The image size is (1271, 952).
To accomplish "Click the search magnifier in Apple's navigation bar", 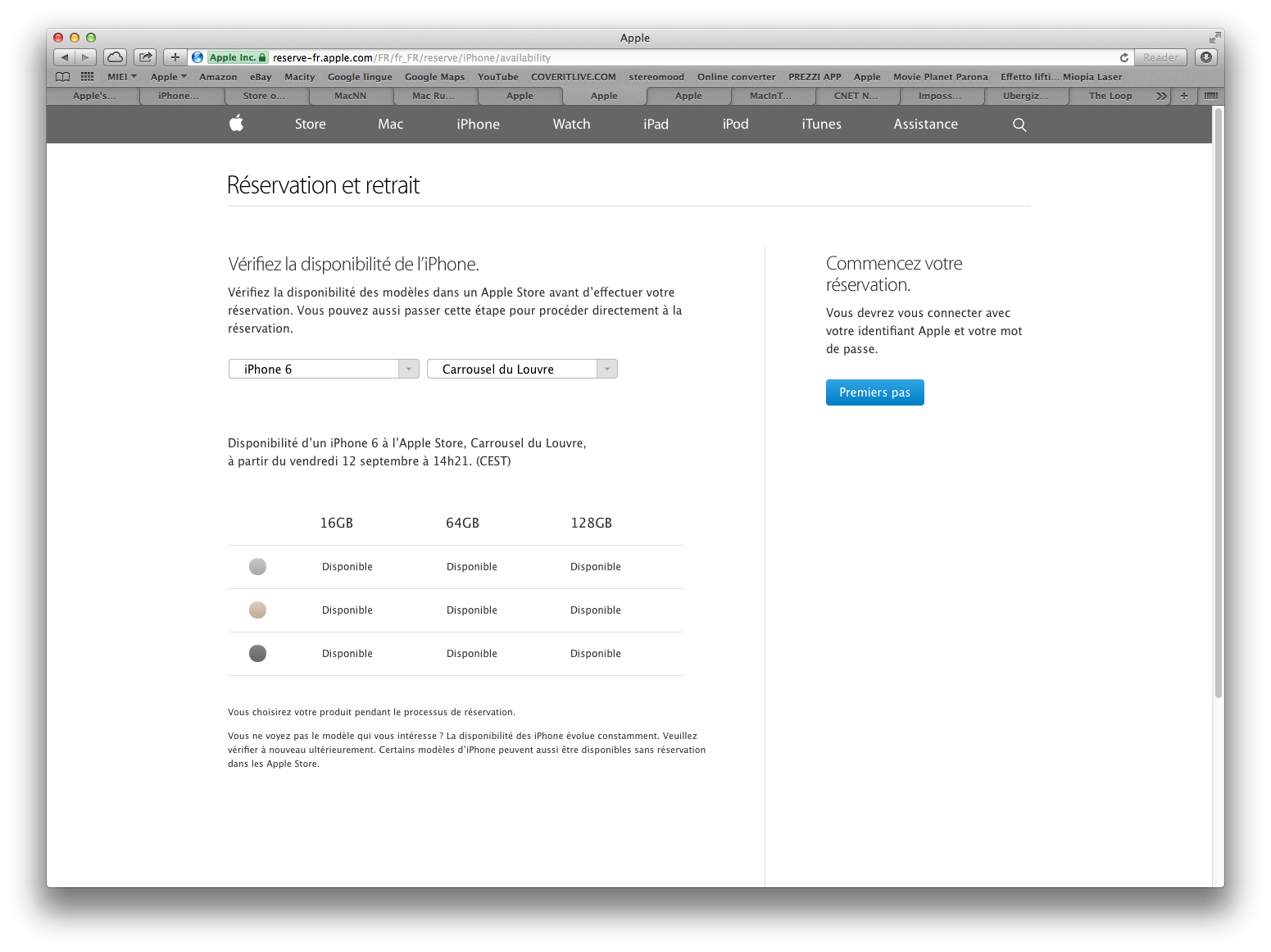I will pyautogui.click(x=1019, y=125).
